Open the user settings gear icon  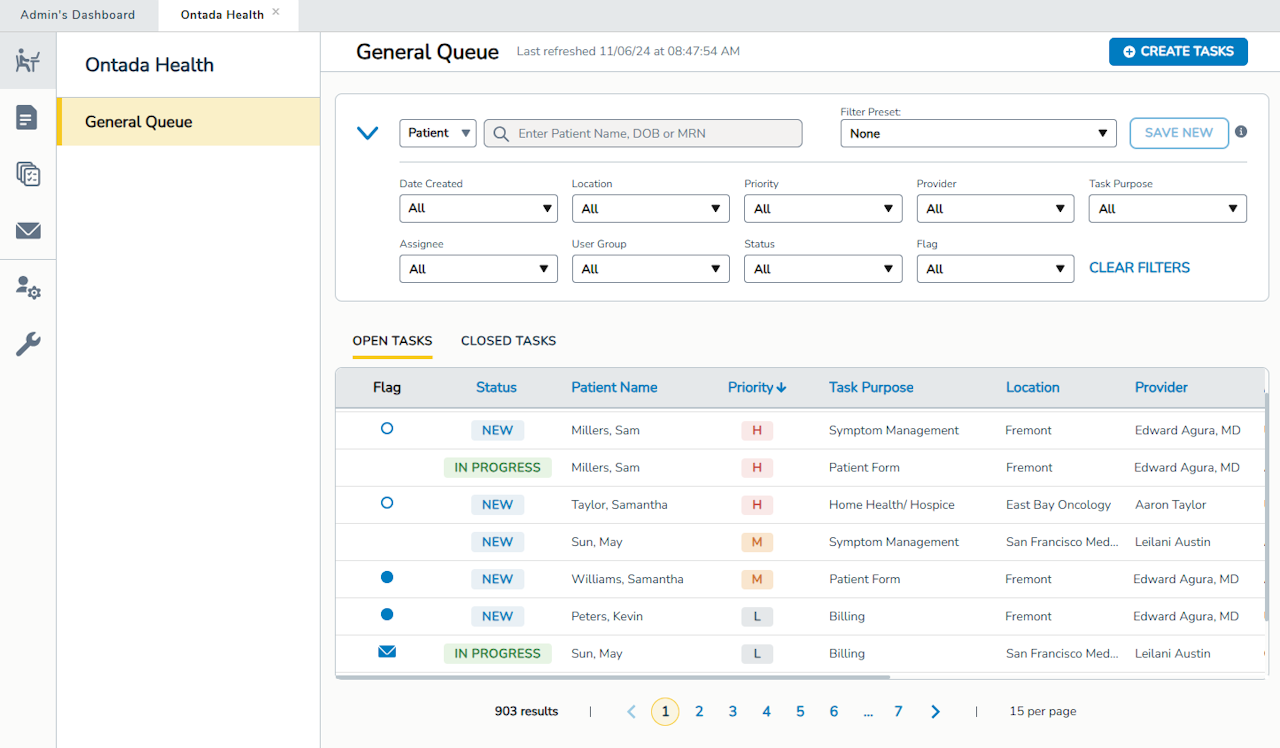(x=28, y=288)
